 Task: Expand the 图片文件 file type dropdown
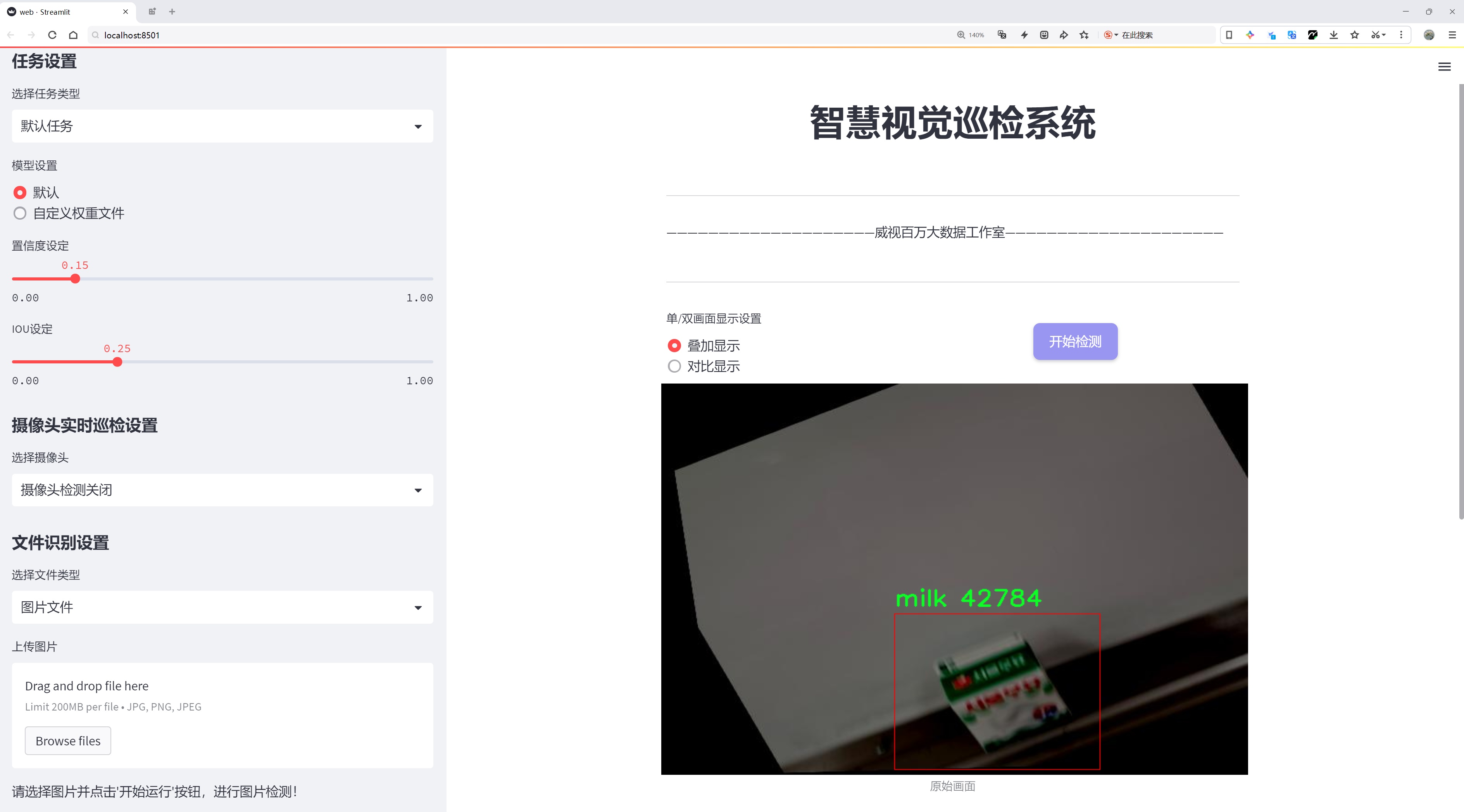(222, 607)
